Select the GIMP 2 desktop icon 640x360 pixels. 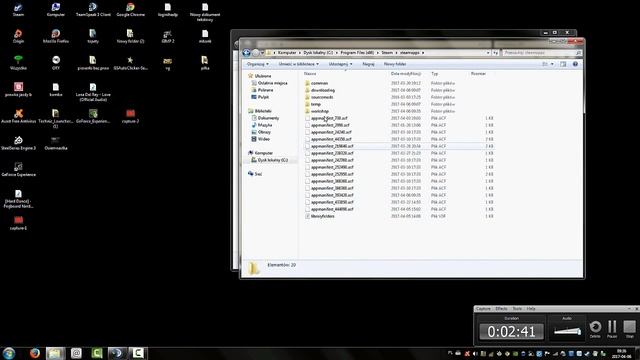[168, 36]
